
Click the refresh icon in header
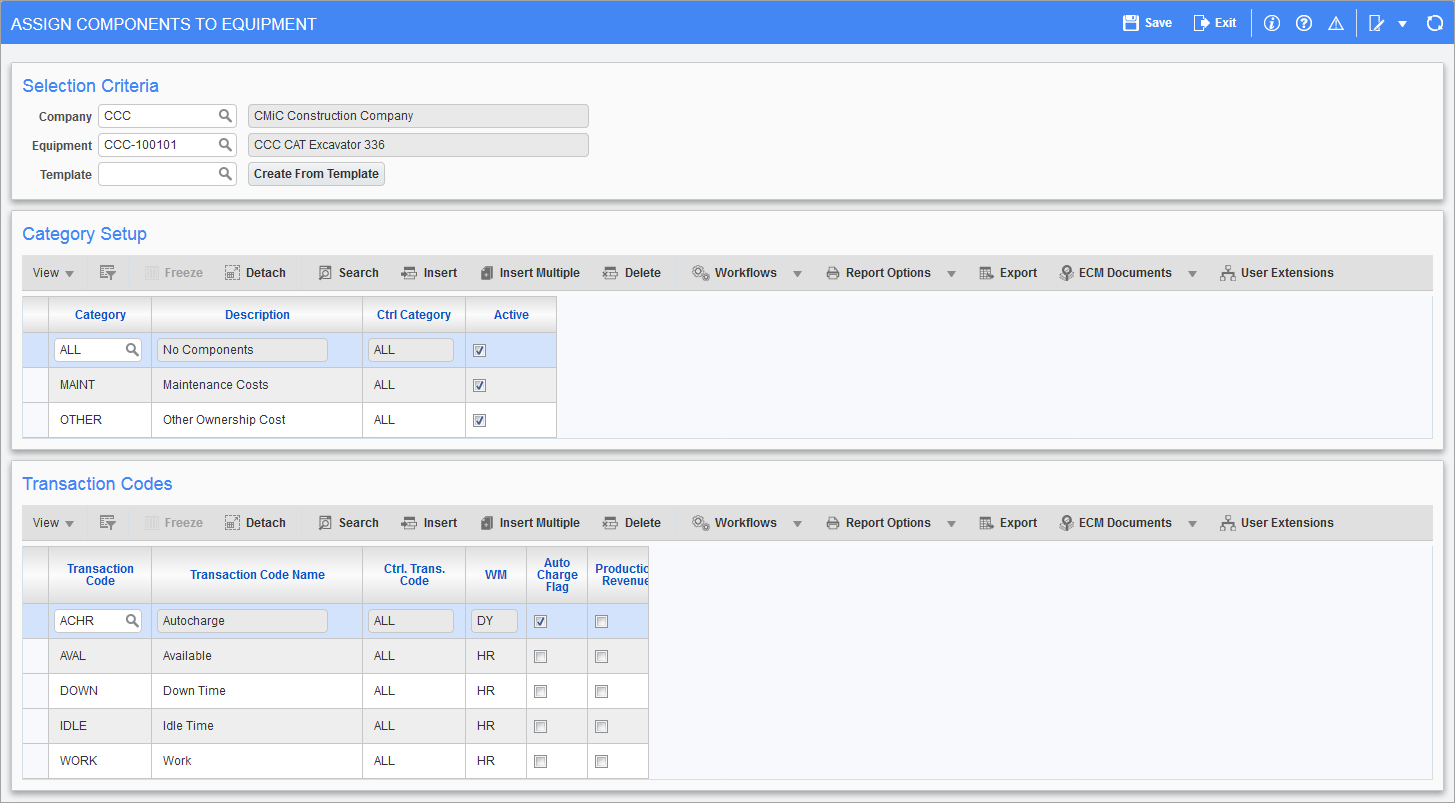pos(1434,23)
